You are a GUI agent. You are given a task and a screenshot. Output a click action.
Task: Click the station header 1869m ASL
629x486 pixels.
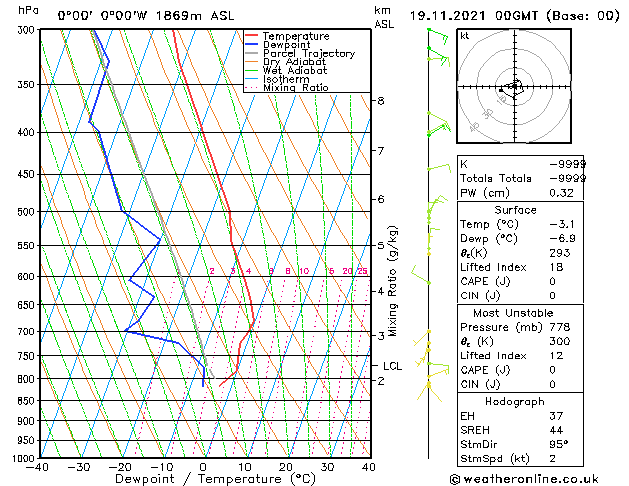coord(195,16)
